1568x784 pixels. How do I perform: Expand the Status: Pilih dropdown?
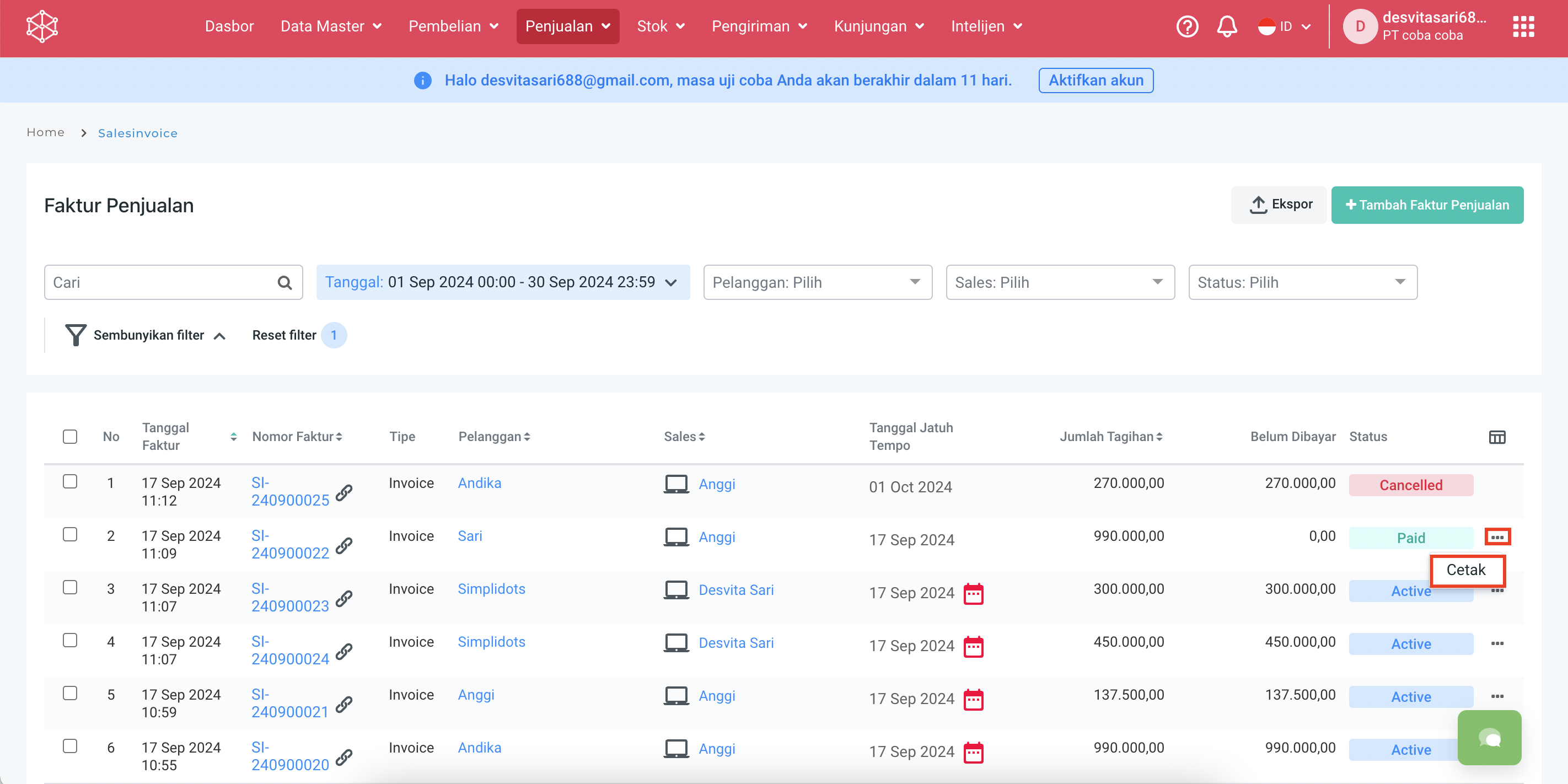click(1302, 282)
